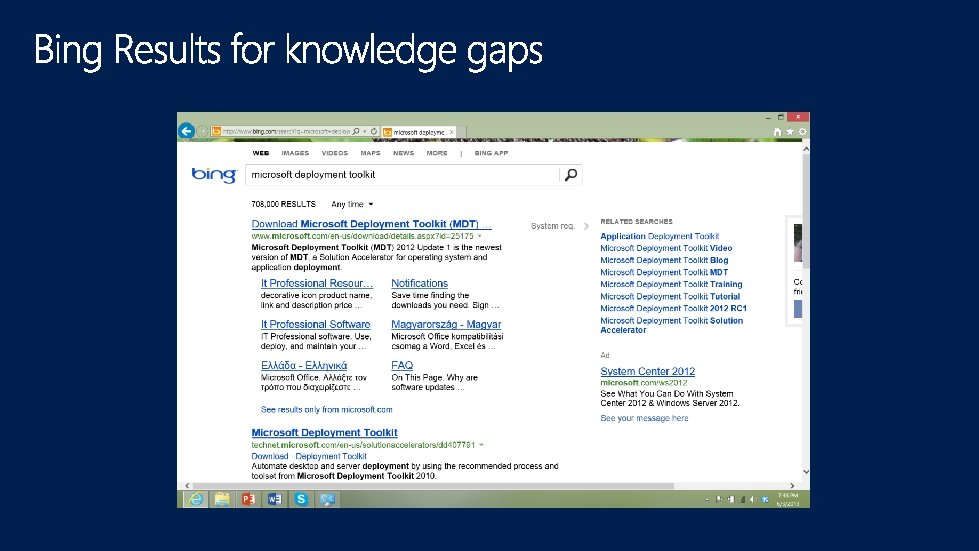Click 'Download' link under technet result

point(270,456)
